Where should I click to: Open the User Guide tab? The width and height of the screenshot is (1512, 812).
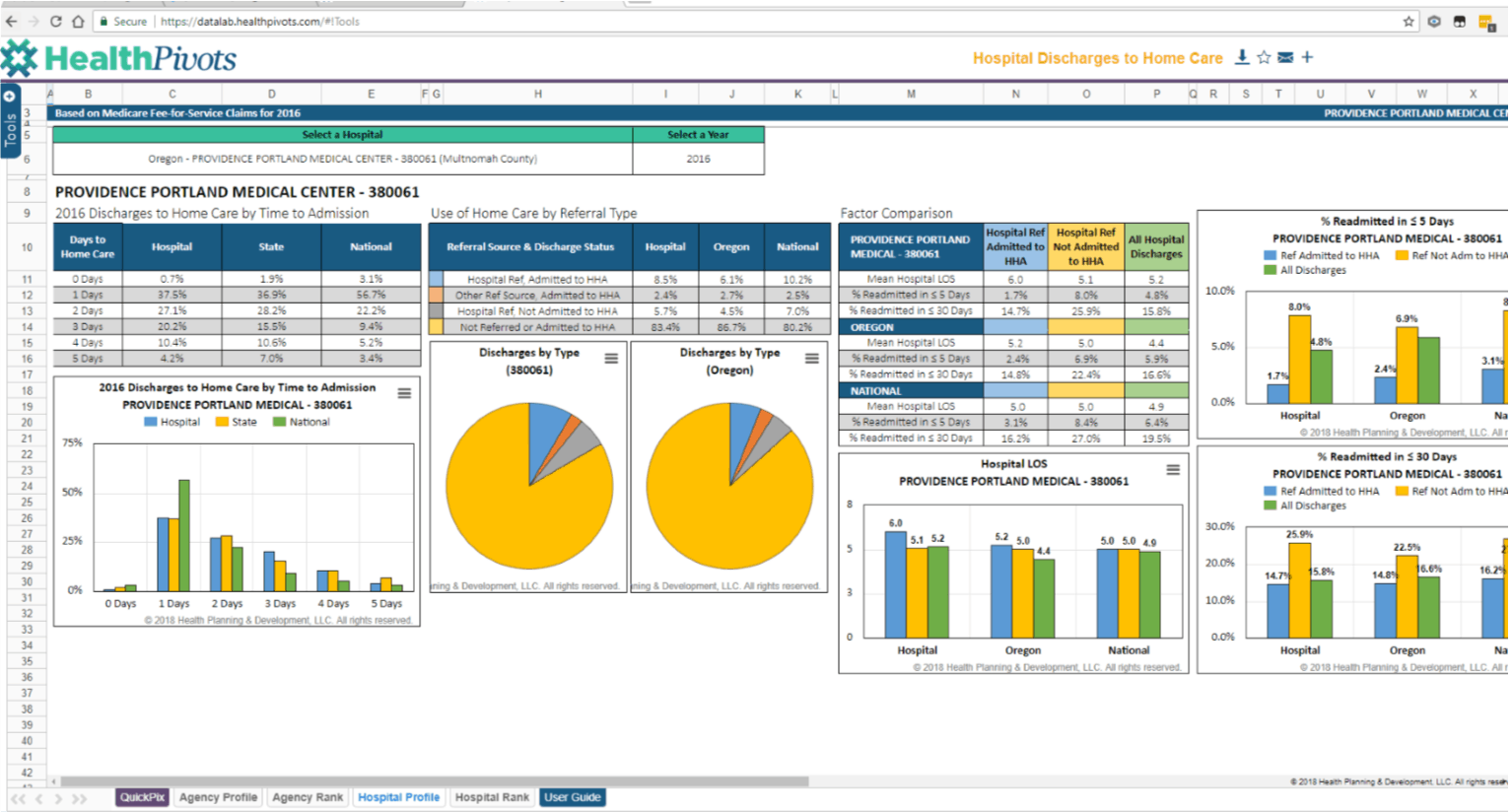(572, 797)
